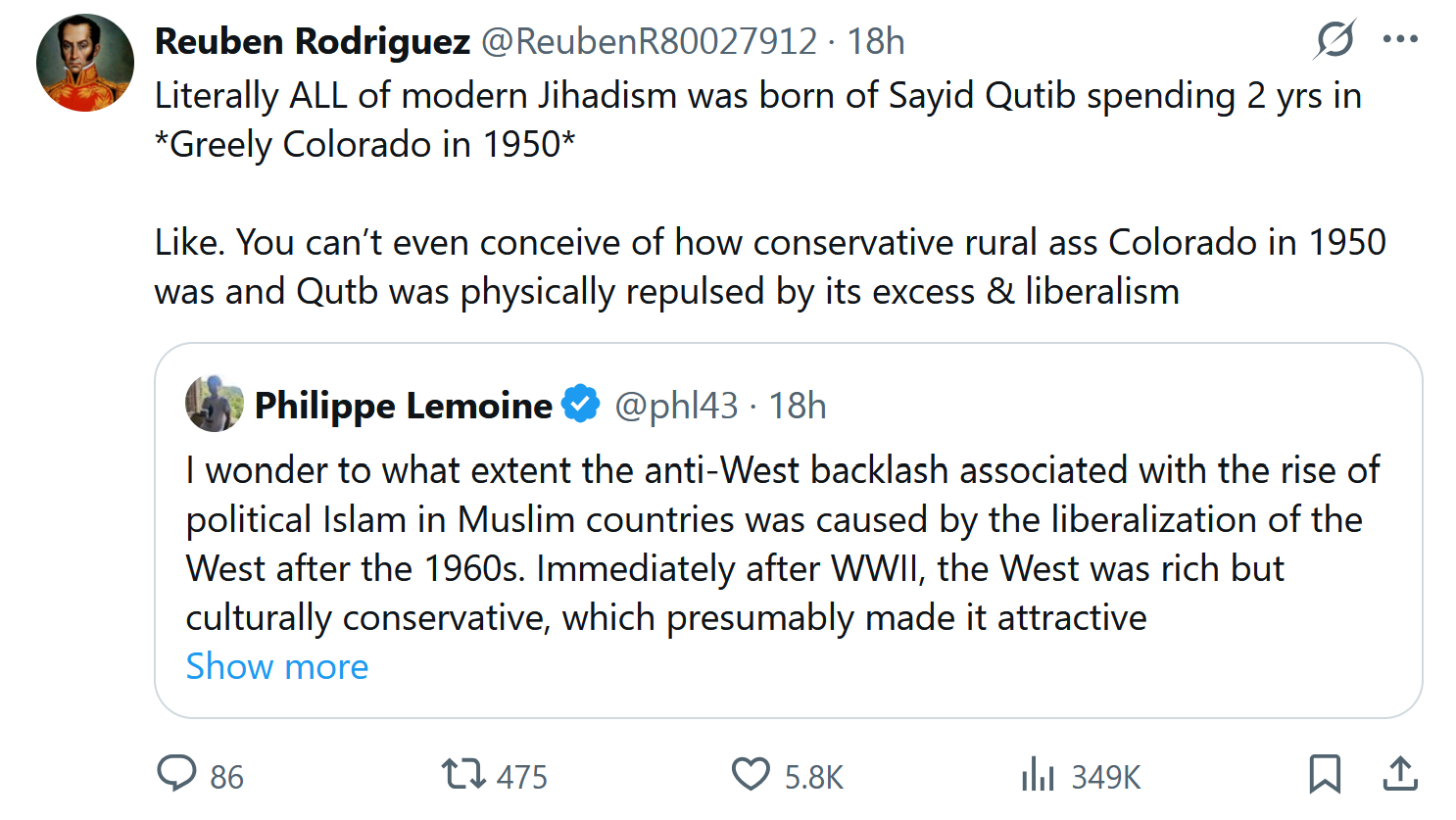Image resolution: width=1456 pixels, height=820 pixels.
Task: Open the three-dot more options menu
Action: click(1400, 39)
